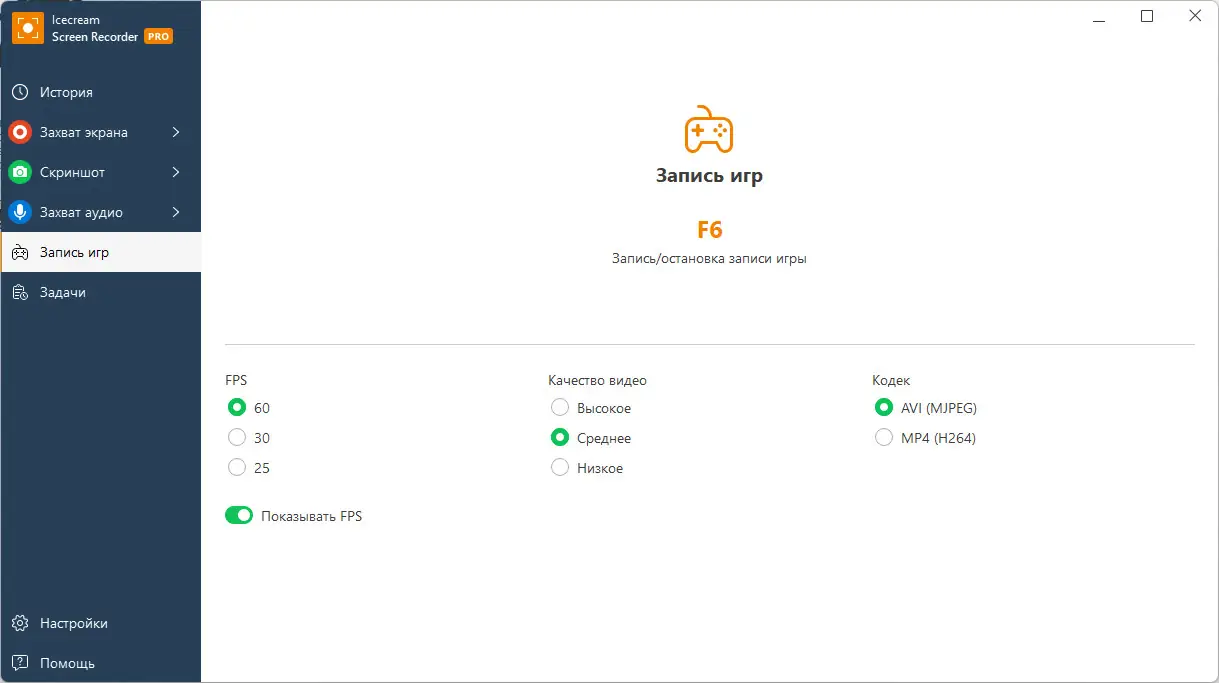Click the Icecream Screen Recorder logo
Viewport: 1219px width, 683px height.
pos(28,28)
